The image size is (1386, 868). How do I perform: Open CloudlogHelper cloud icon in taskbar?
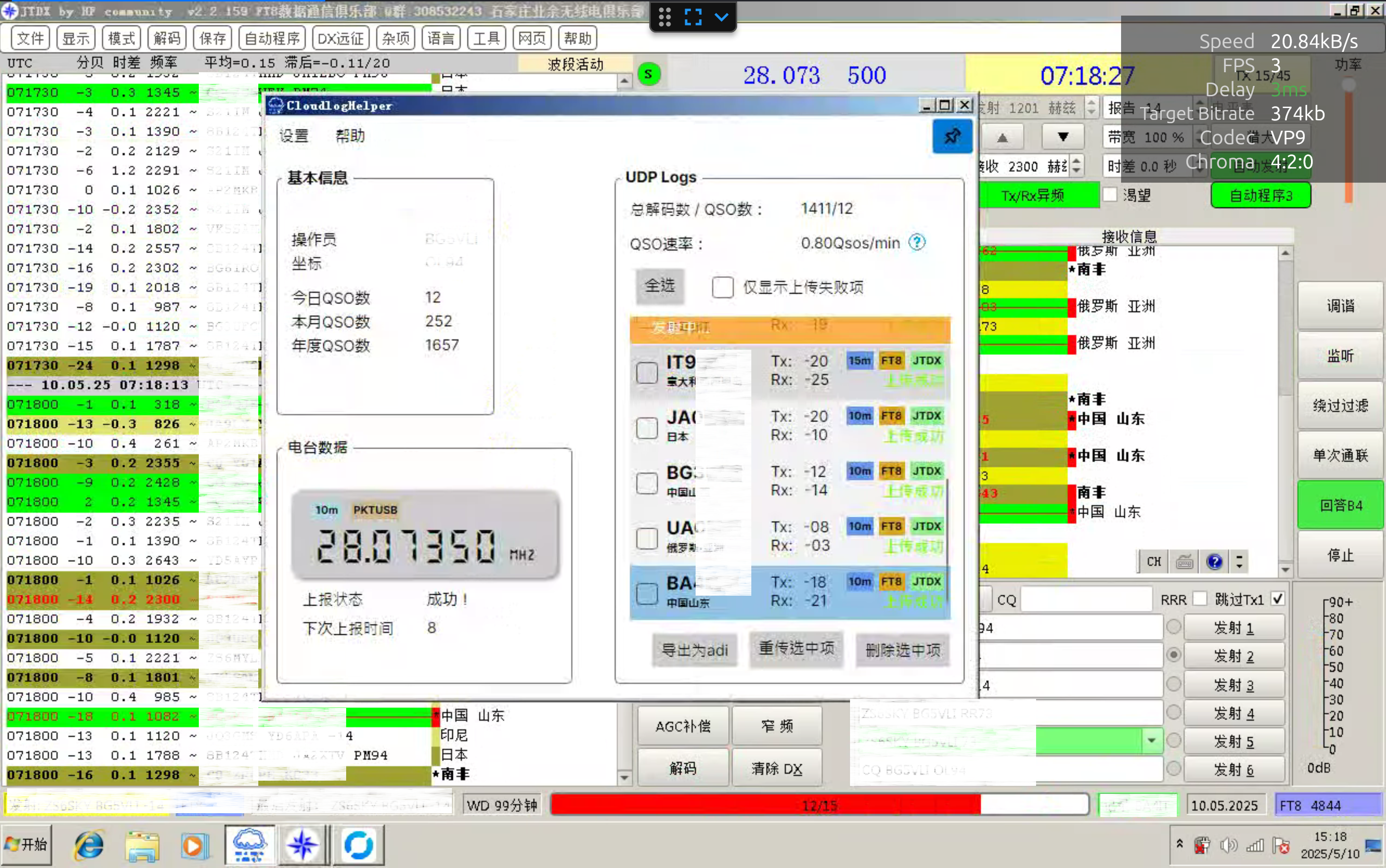tap(249, 845)
